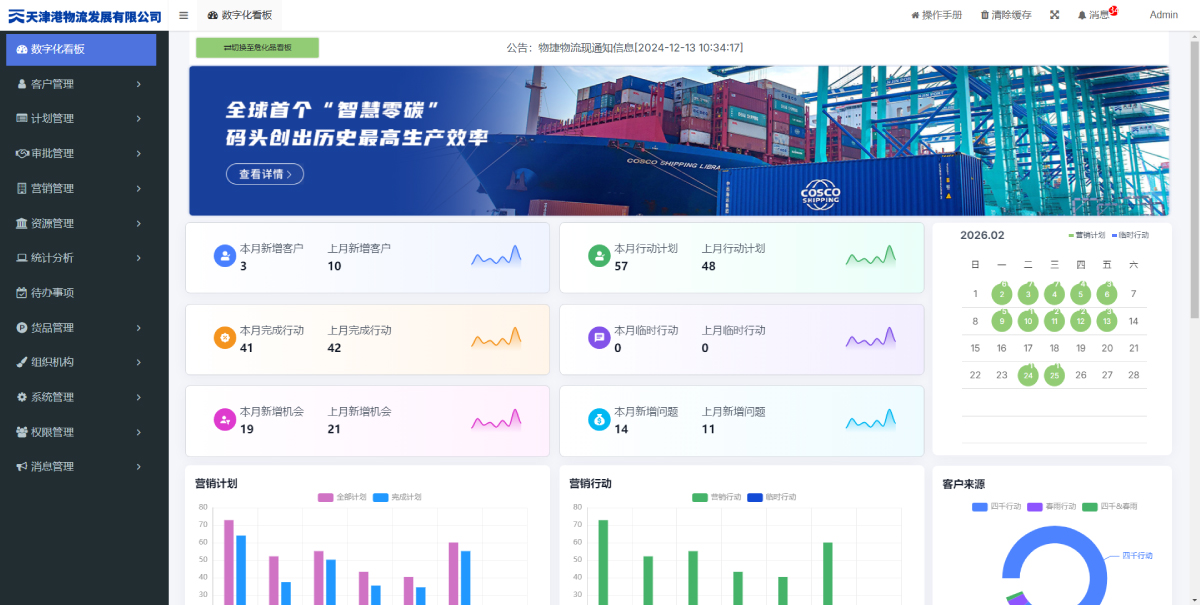Select the 数字化看板 tab in header
This screenshot has height=605, width=1200.
coord(240,15)
